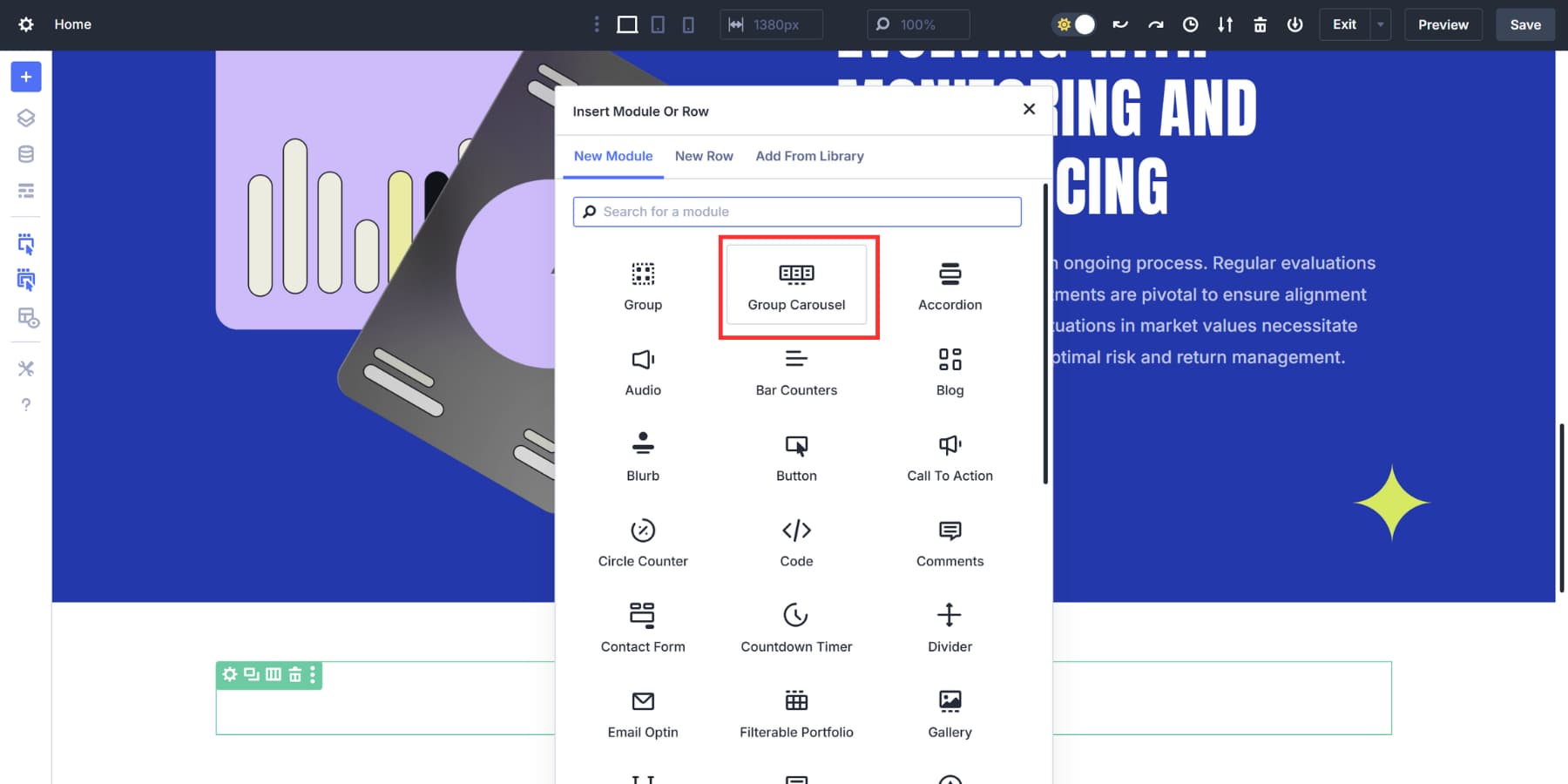Choose the Gallery module

(950, 713)
